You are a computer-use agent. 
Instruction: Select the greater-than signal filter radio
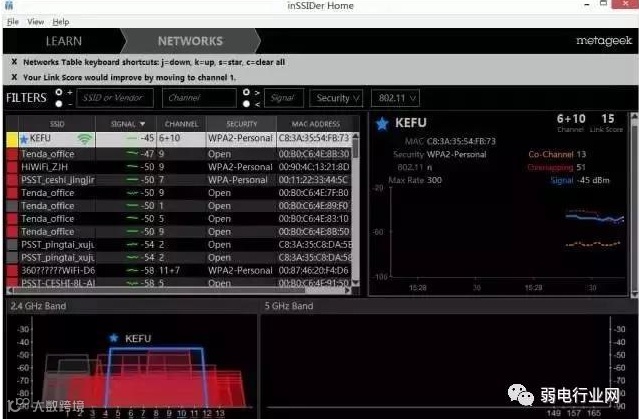(246, 92)
